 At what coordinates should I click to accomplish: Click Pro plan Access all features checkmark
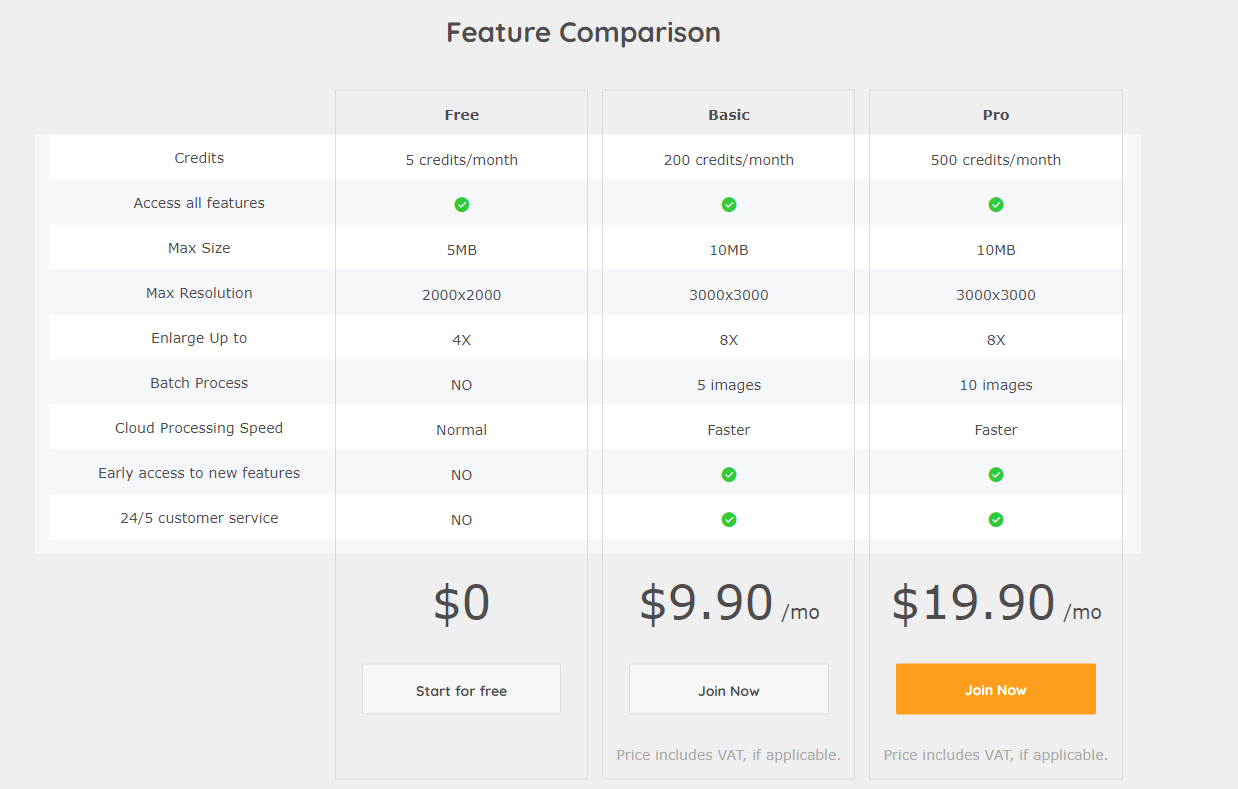pos(996,204)
